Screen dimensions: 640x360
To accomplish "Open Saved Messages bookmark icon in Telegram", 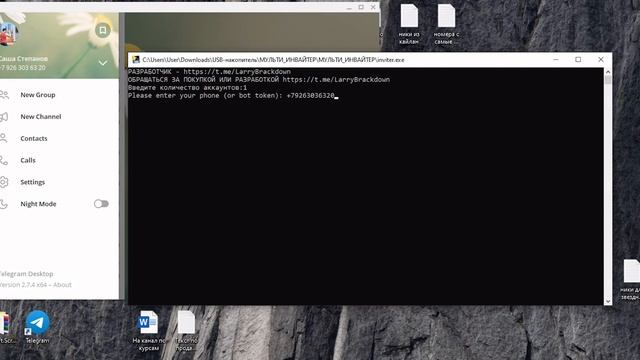I will tap(103, 30).
